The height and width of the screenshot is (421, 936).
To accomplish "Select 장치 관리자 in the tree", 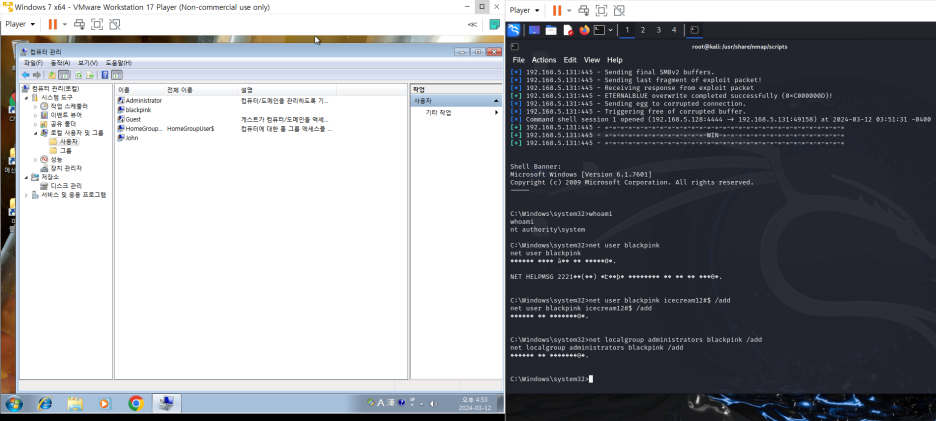I will tap(61, 168).
